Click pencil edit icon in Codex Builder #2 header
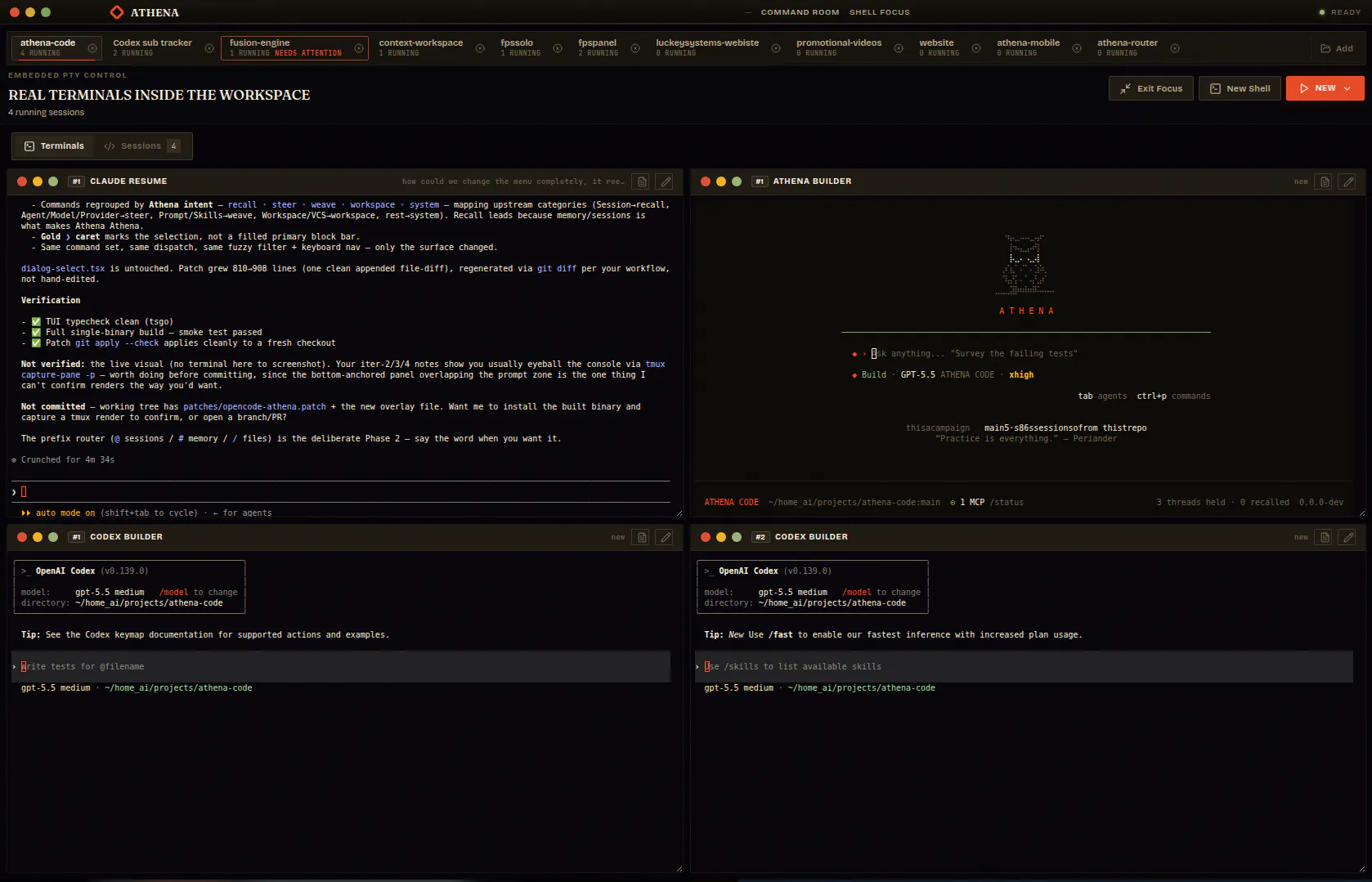This screenshot has height=882, width=1372. click(x=1348, y=537)
